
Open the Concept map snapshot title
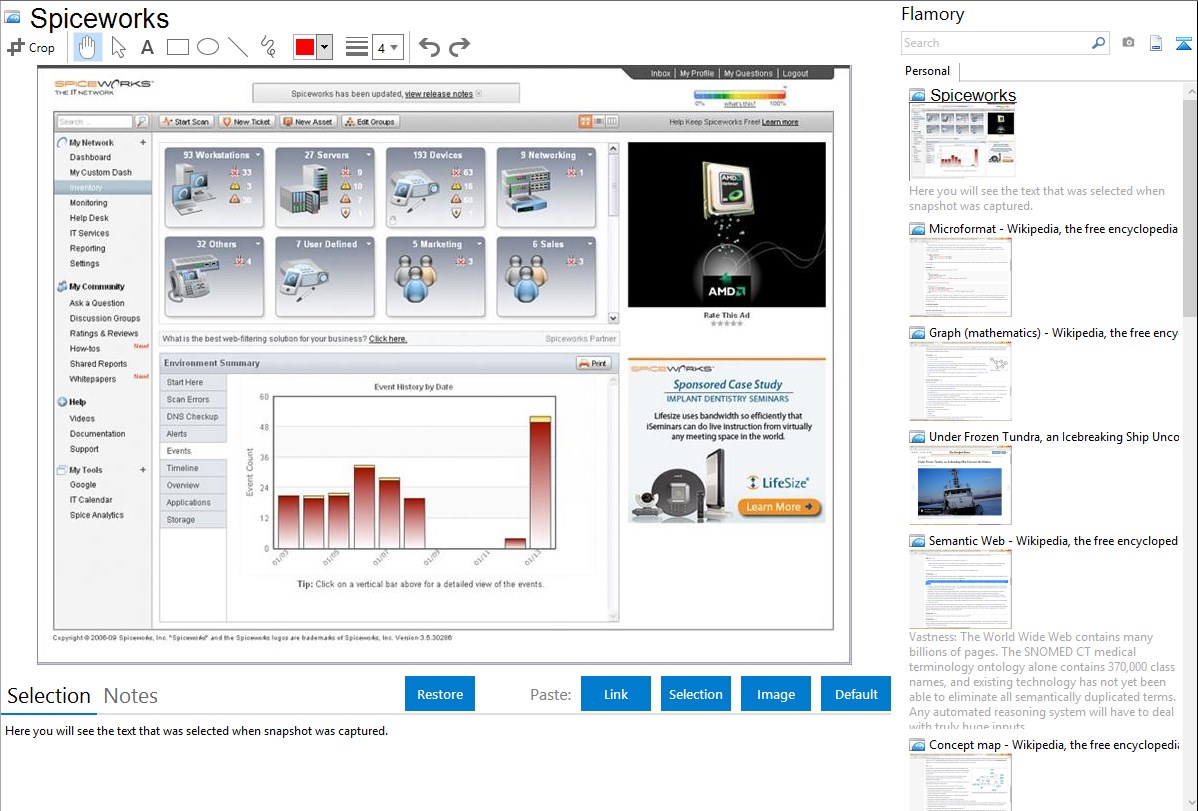click(x=1053, y=744)
